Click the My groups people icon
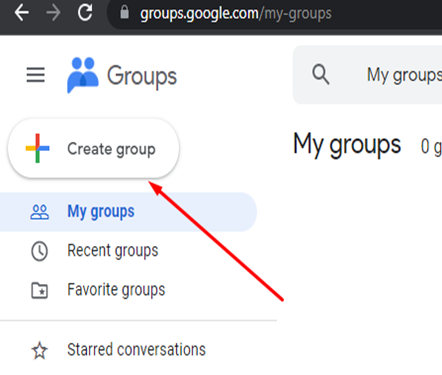The width and height of the screenshot is (442, 375). click(40, 212)
